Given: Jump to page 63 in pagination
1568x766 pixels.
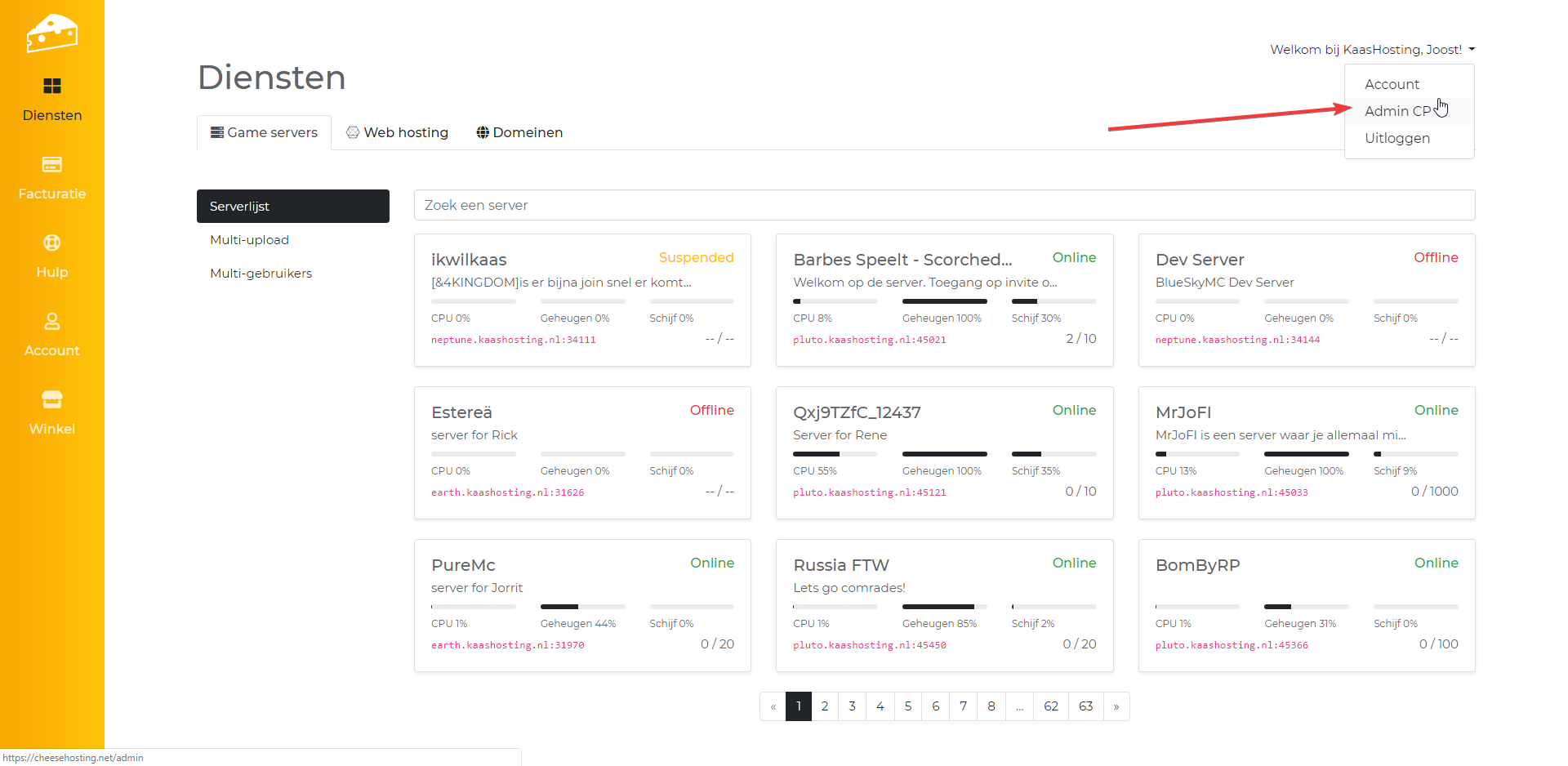Looking at the screenshot, I should 1085,706.
